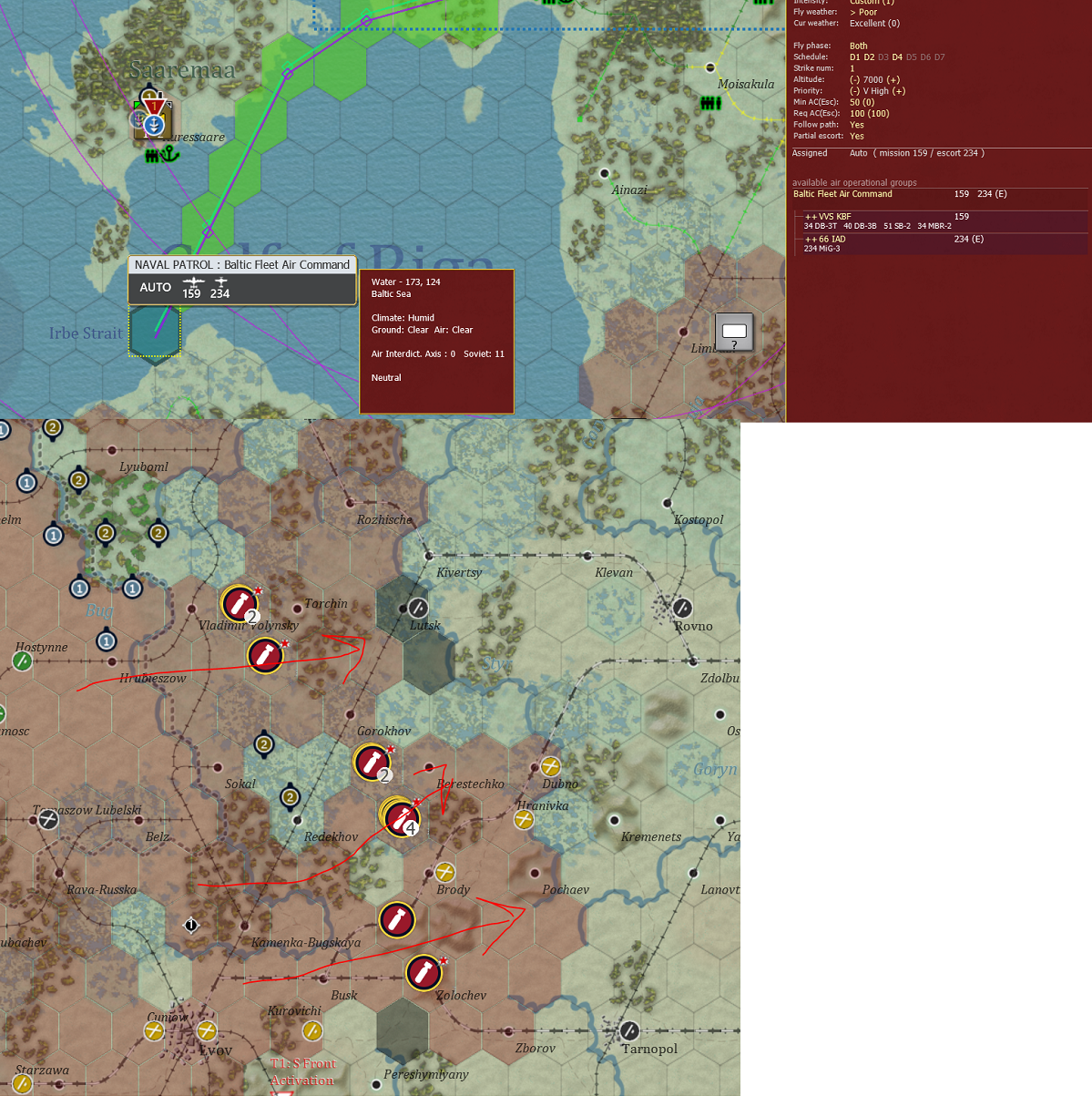This screenshot has height=1096, width=1092.
Task: Click the Cuniow airbase icon
Action: pos(154,1030)
